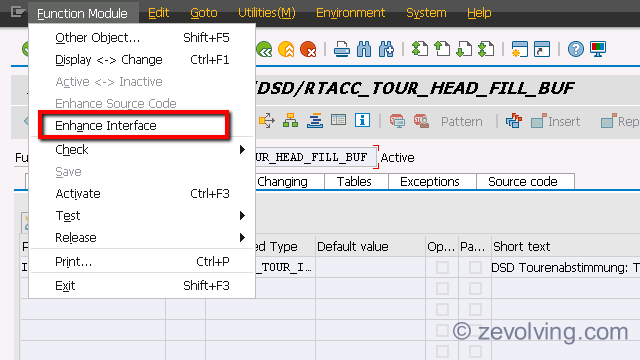This screenshot has height=360, width=640.
Task: Open the Goto menu
Action: [x=204, y=13]
